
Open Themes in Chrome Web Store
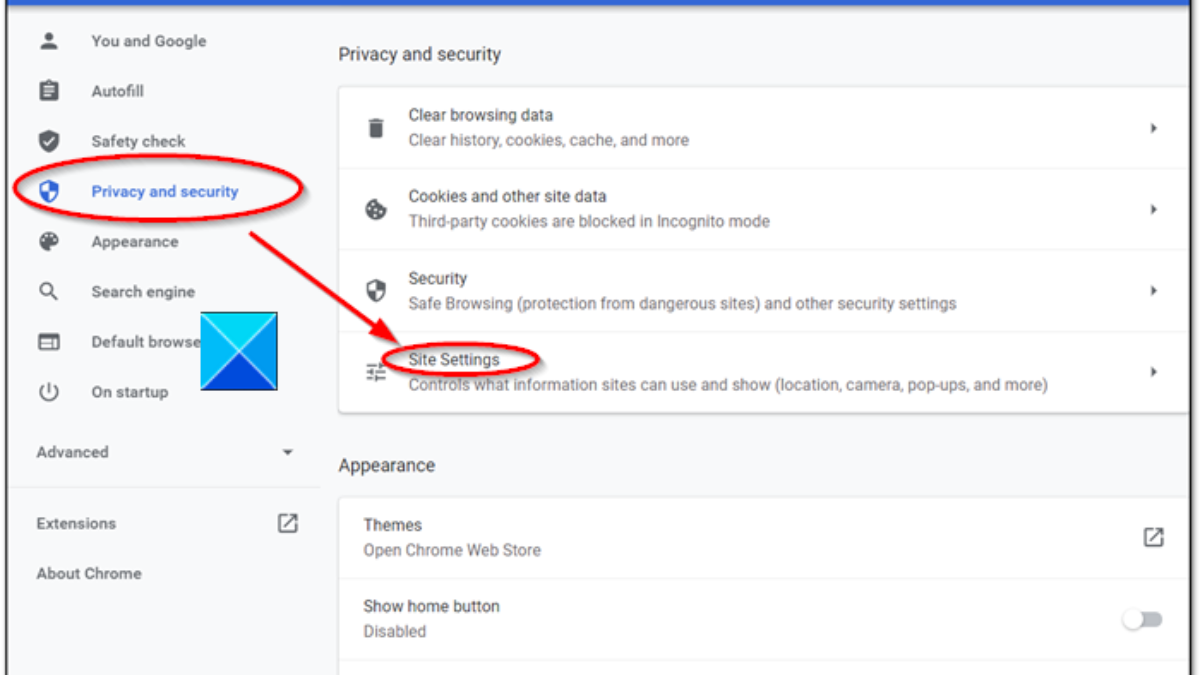(x=1153, y=537)
